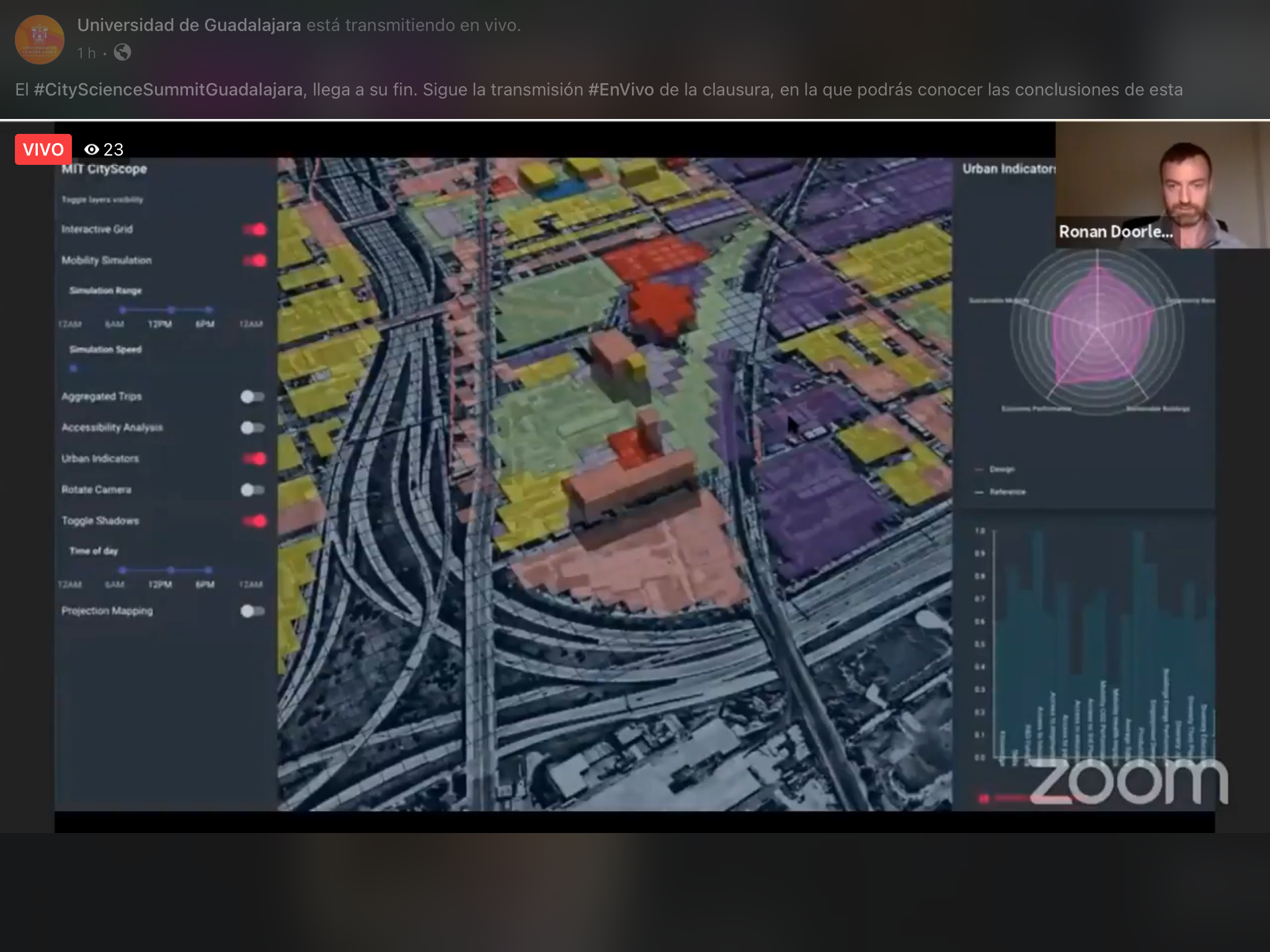1270x952 pixels.
Task: Open the Universidad de Guadalajara page name
Action: coord(189,25)
